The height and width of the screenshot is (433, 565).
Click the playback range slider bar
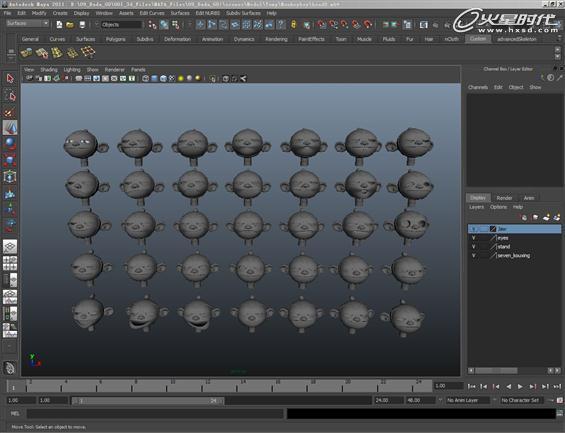148,401
